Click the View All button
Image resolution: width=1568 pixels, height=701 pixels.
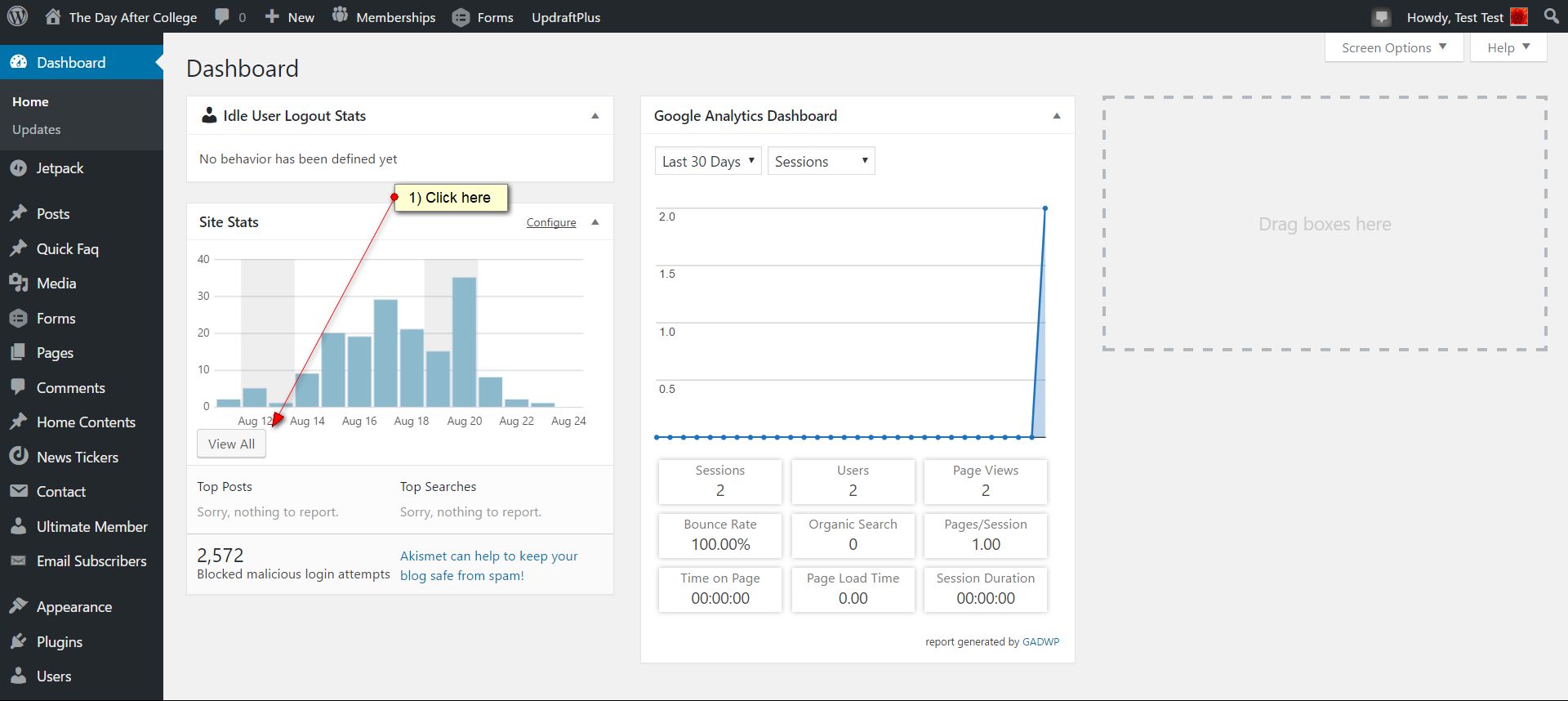(x=231, y=444)
